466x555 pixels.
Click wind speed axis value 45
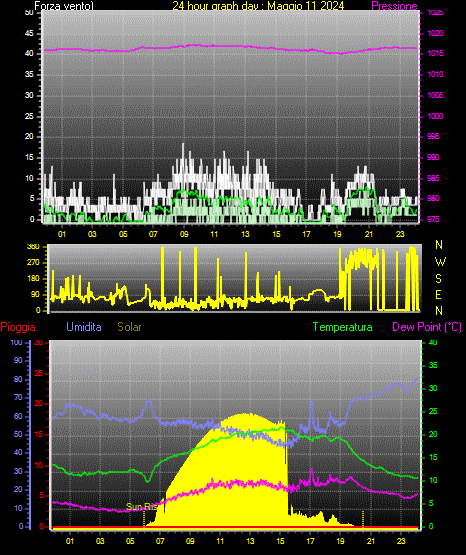[x=29, y=33]
